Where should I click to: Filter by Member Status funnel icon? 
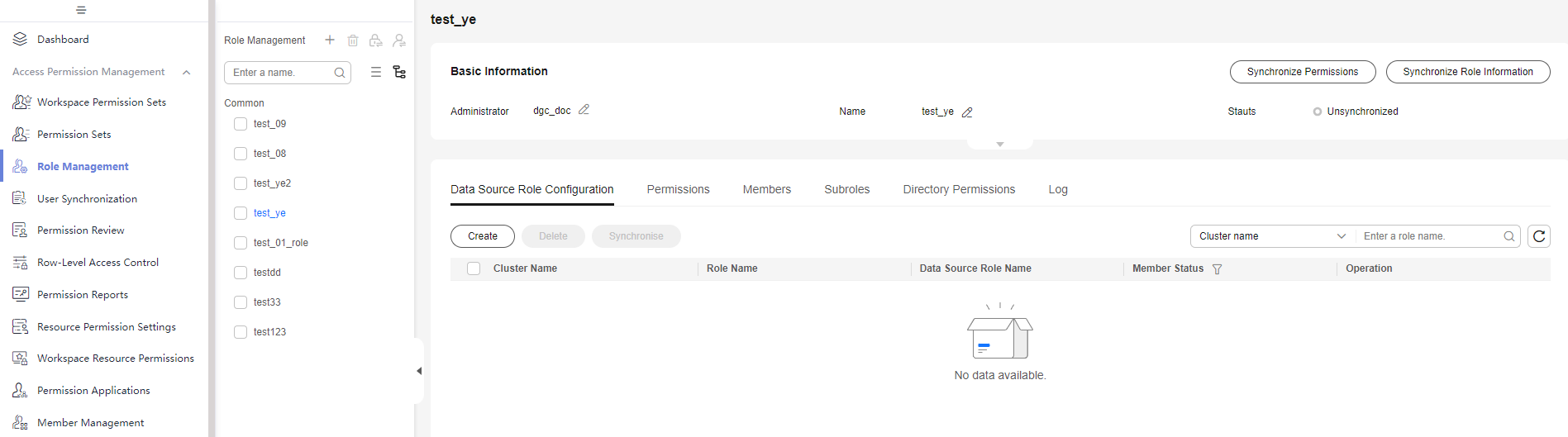pos(1217,269)
